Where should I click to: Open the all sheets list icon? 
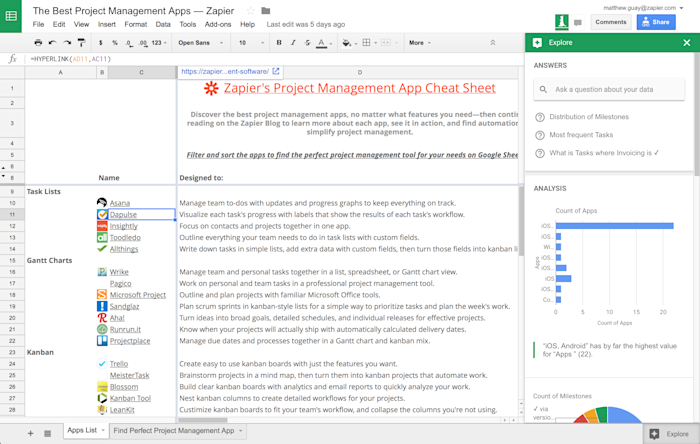pyautogui.click(x=47, y=433)
